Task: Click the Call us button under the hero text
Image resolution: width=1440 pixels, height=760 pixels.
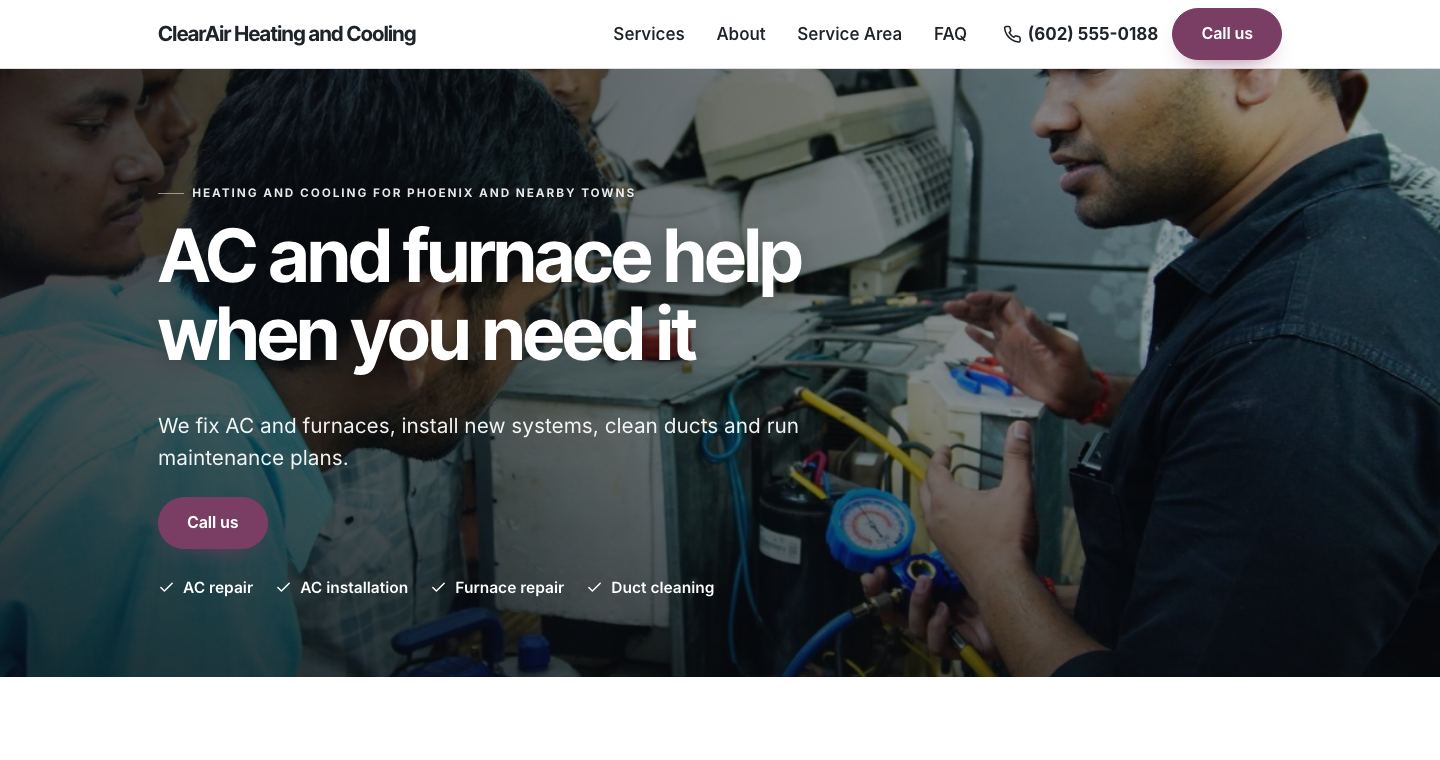Action: pyautogui.click(x=213, y=523)
